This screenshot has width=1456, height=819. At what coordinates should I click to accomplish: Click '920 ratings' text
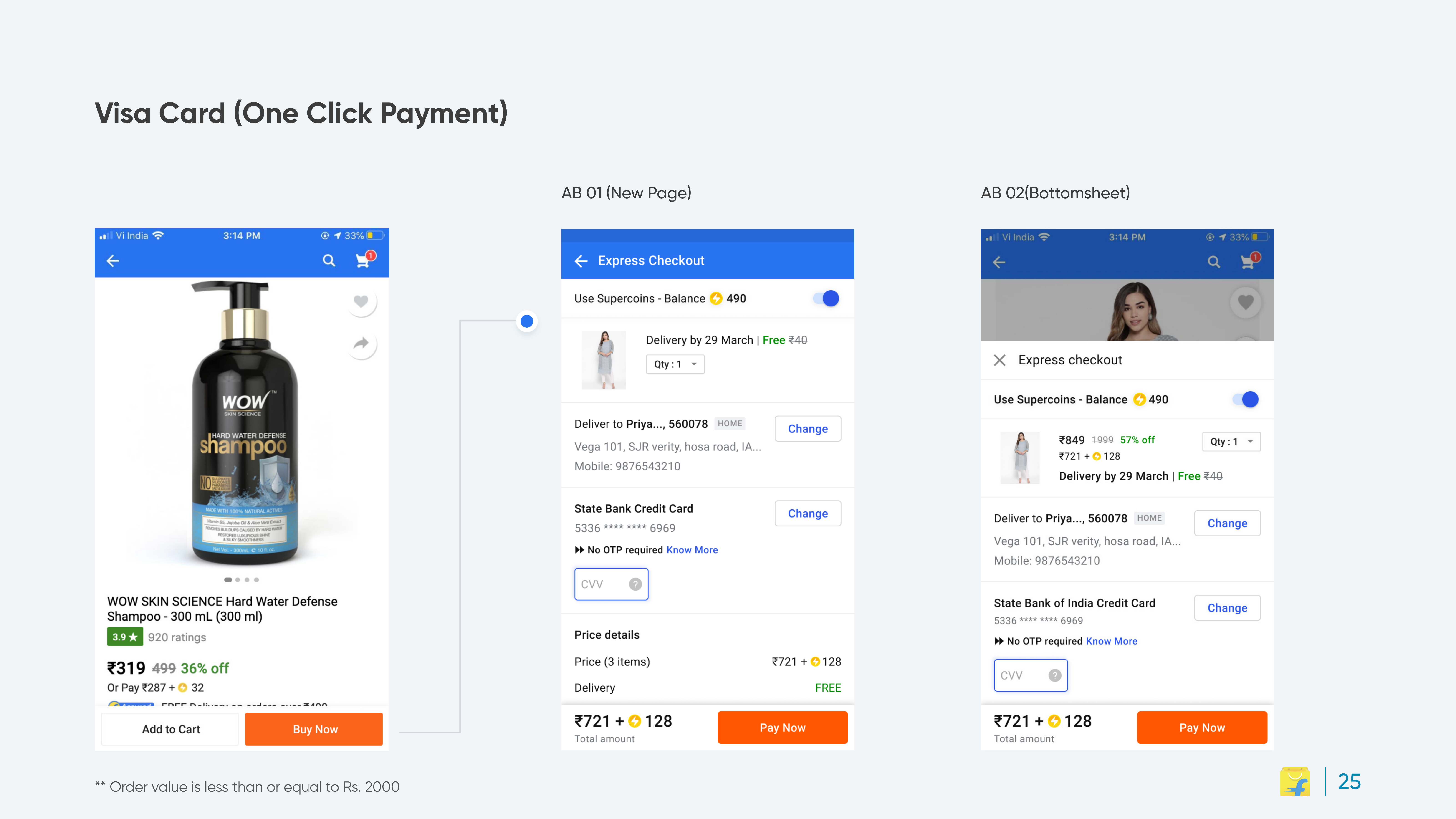177,637
